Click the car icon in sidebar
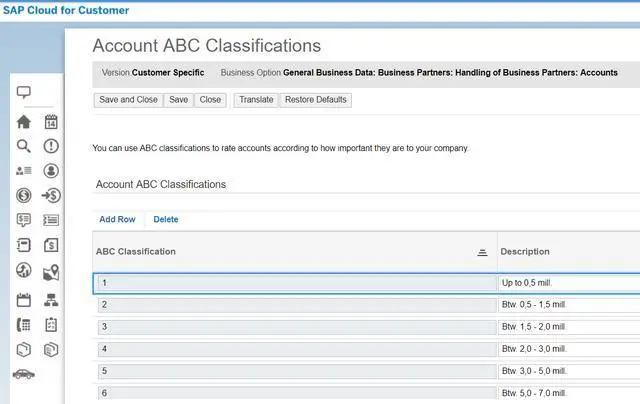This screenshot has height=404, width=640. click(24, 374)
